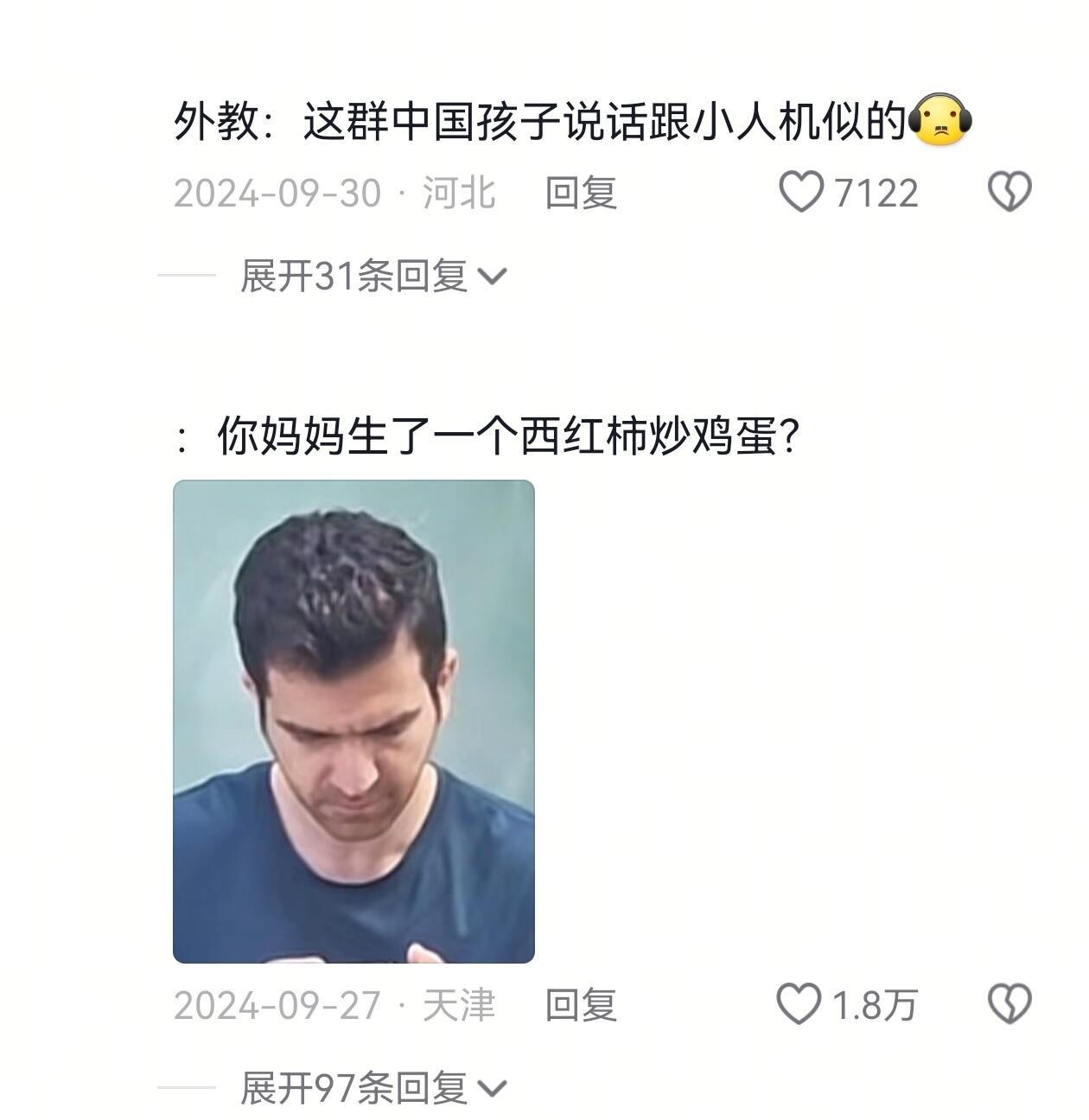This screenshot has width=1089, height=1120.
Task: Like the 7122-likes comment with heart icon
Action: point(801,192)
